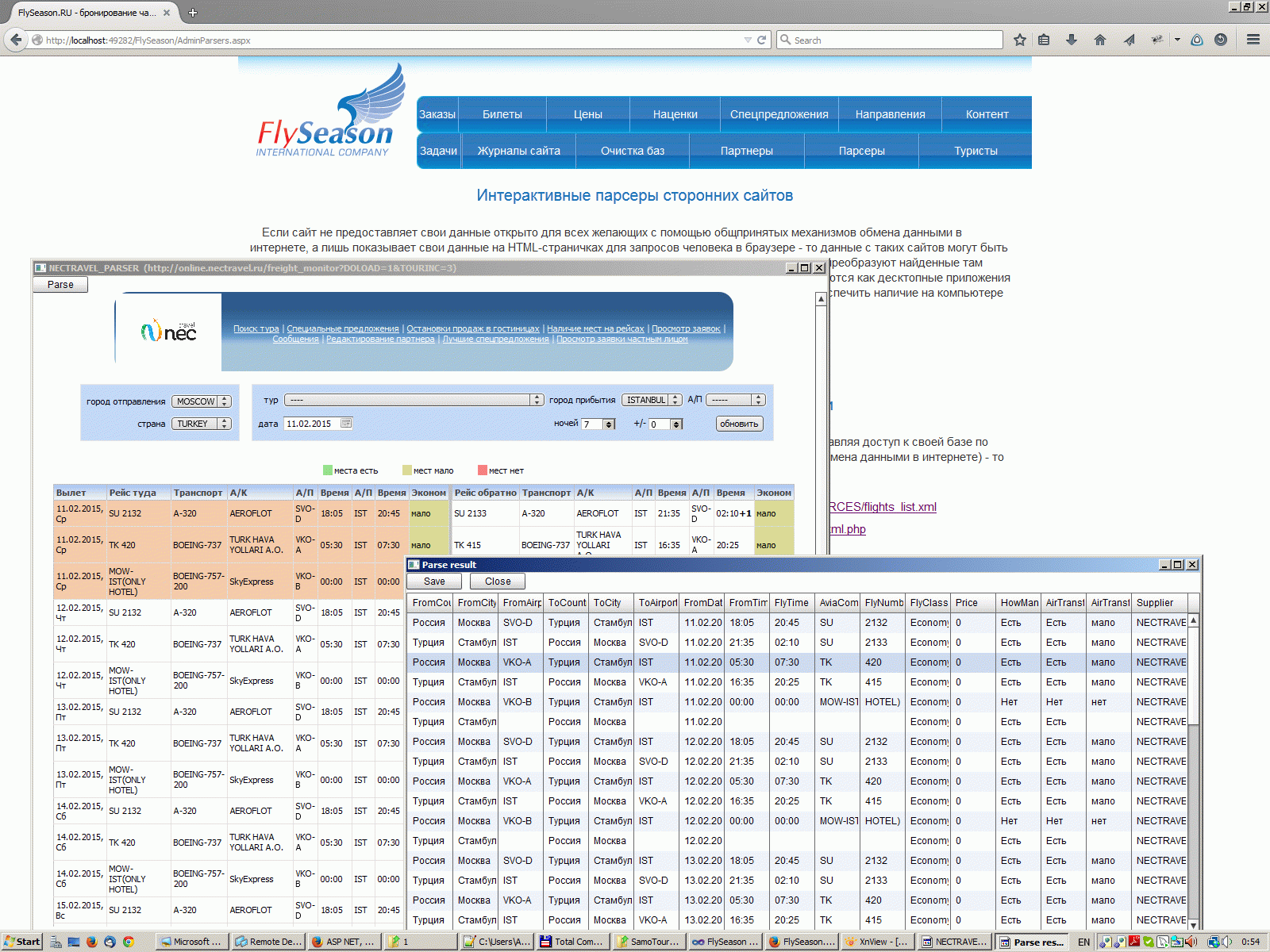Open the country TURKEY dropdown
Image resolution: width=1270 pixels, height=952 pixels.
(202, 424)
